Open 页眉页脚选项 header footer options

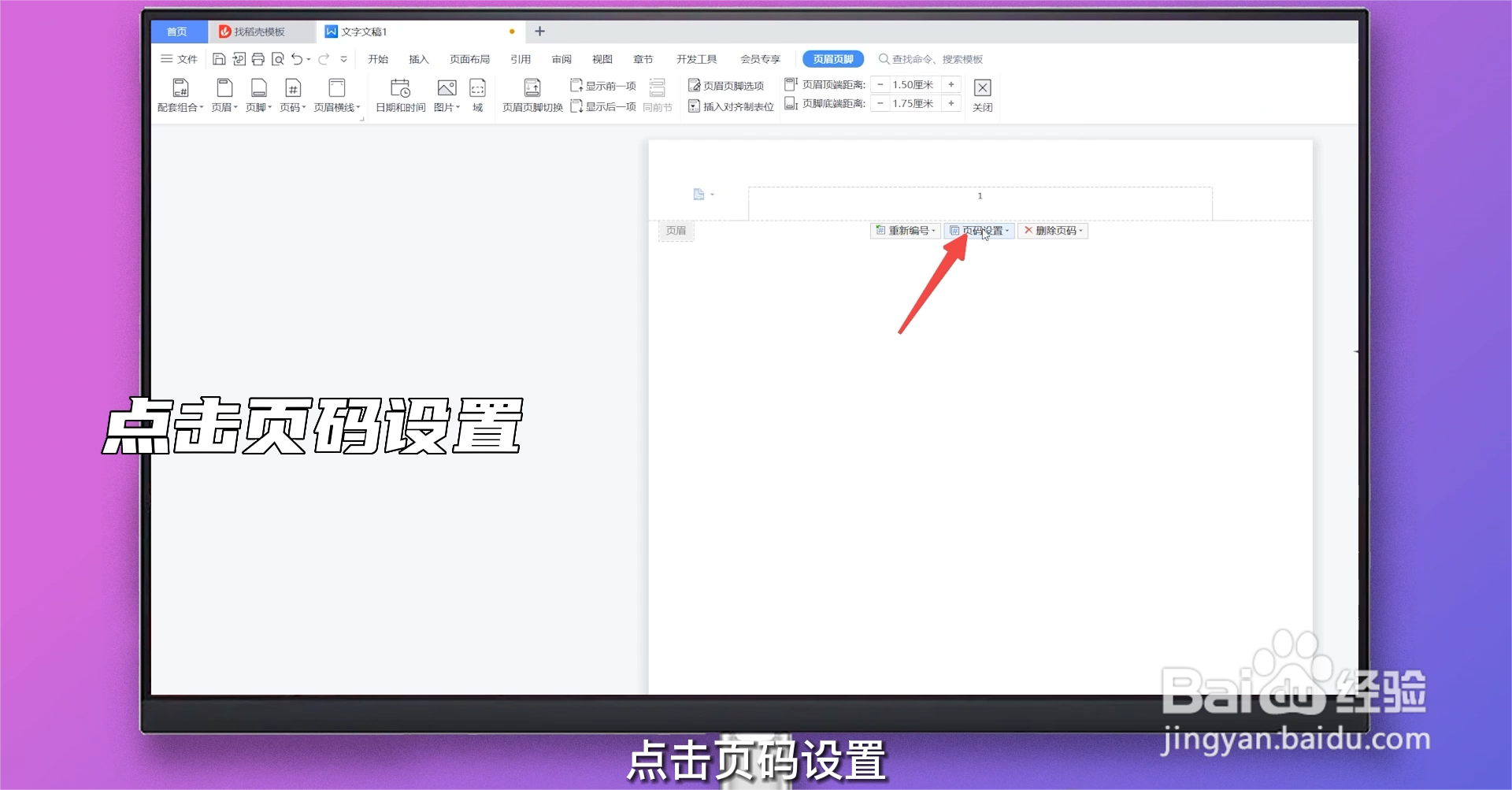(726, 86)
